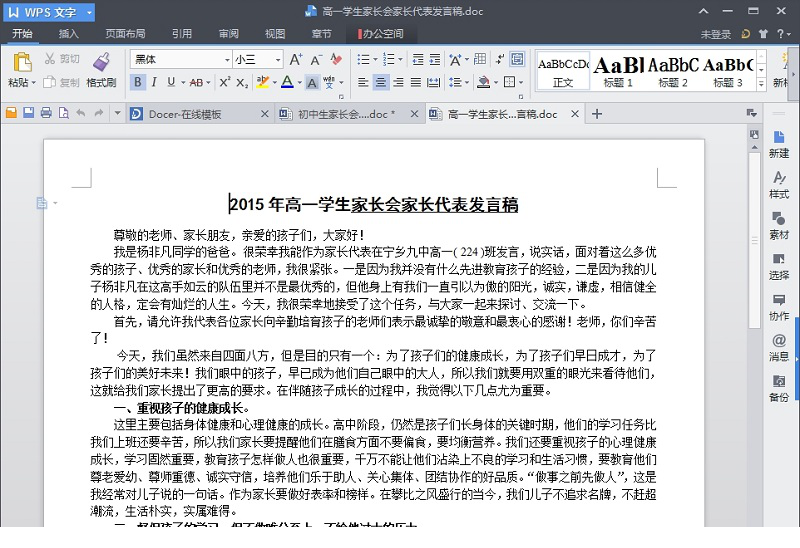Image resolution: width=800 pixels, height=548 pixels.
Task: Increase font size with A+ icon
Action: click(296, 59)
